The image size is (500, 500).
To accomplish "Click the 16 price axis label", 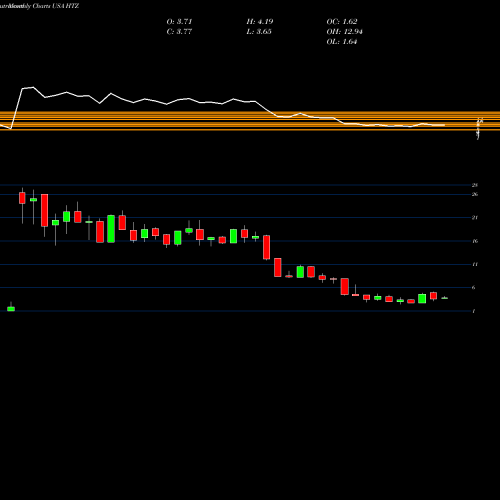I will 475,241.
